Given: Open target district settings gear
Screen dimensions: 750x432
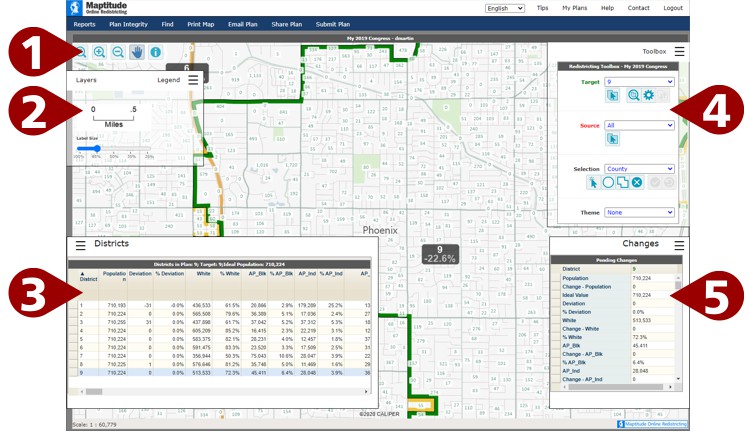Looking at the screenshot, I should coord(648,95).
